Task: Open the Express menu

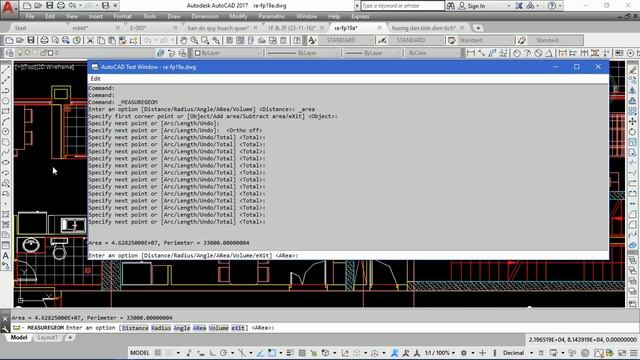Action: tap(360, 17)
